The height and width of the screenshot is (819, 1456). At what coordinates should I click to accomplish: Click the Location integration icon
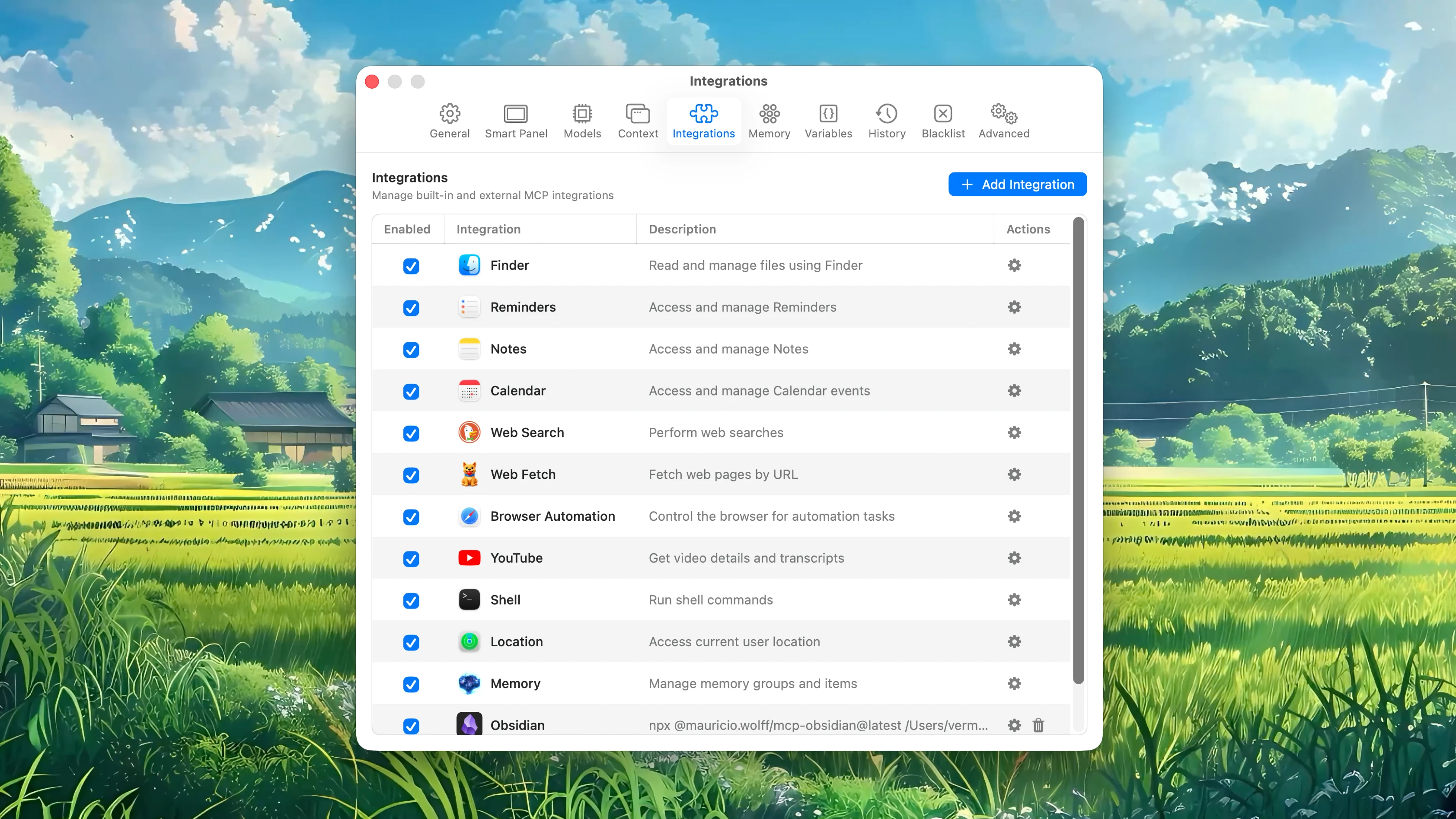click(469, 641)
